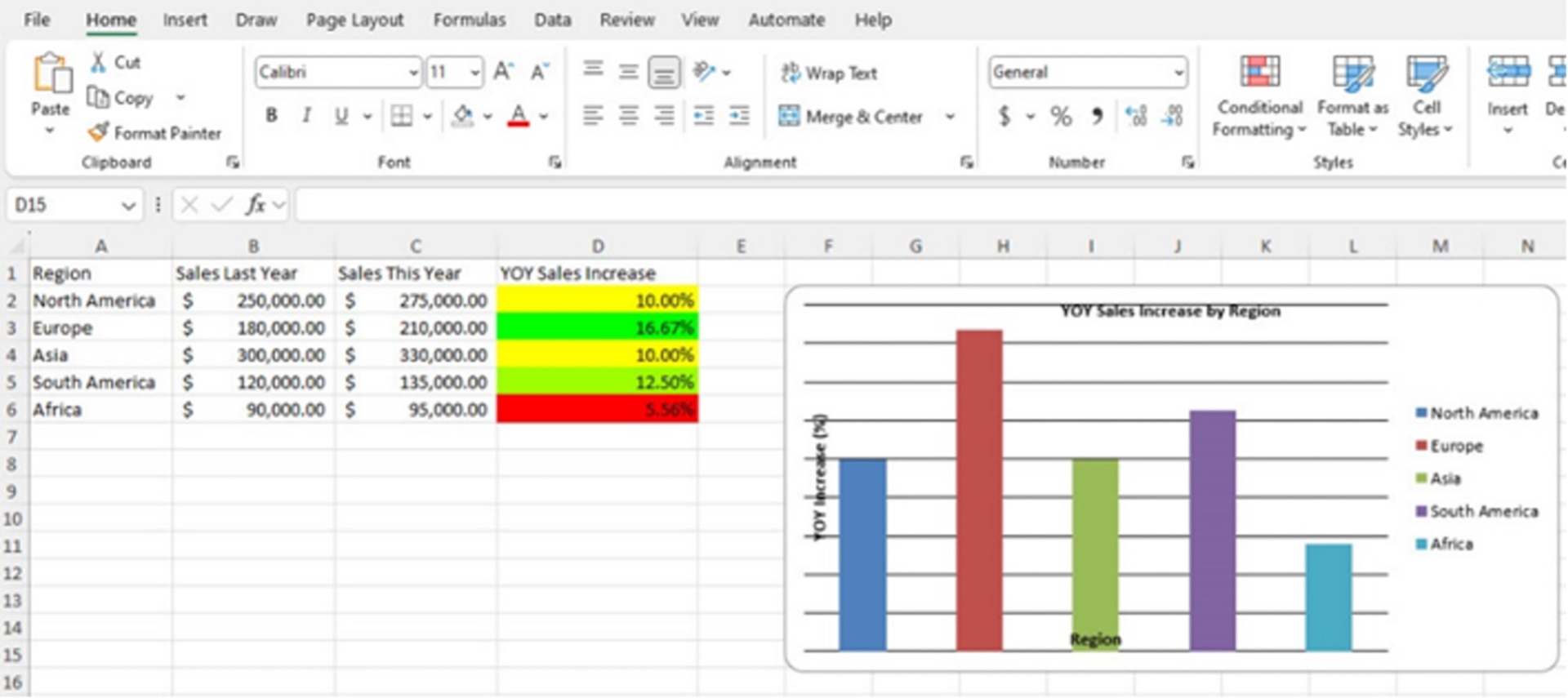Click the Middle Align icon
The image size is (1568, 698).
pos(628,72)
